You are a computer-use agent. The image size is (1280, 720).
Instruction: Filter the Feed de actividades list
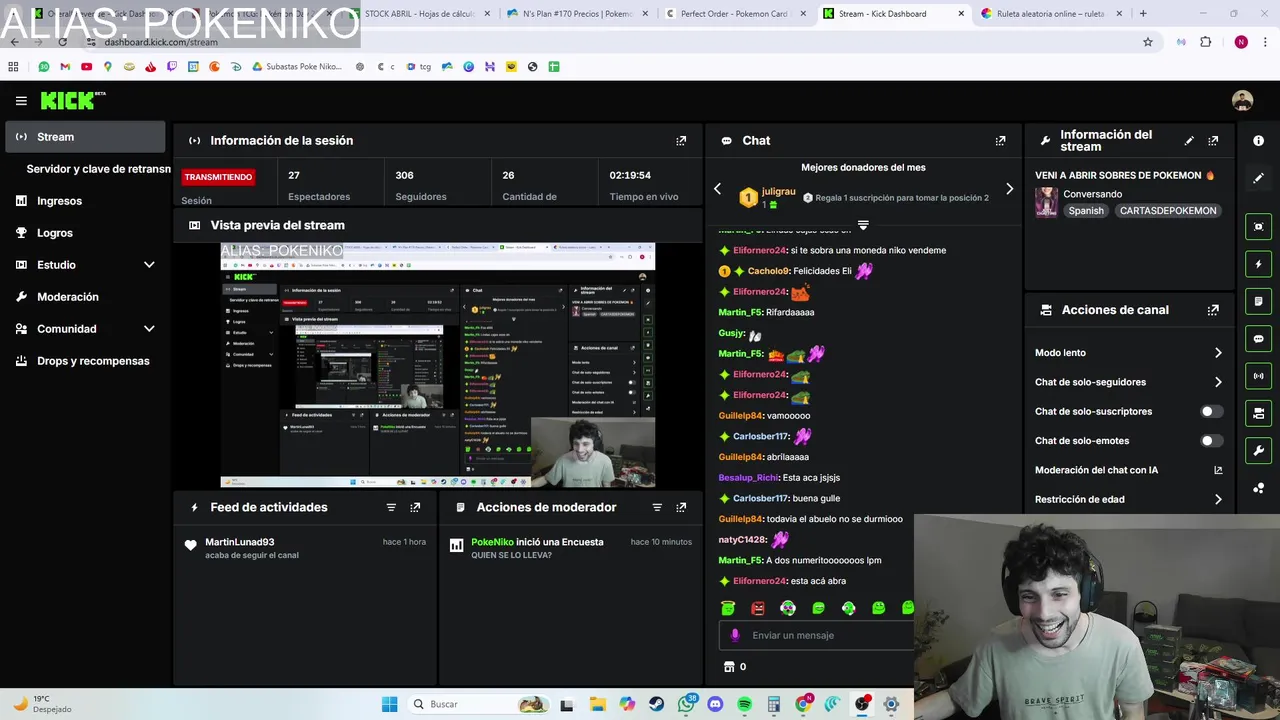[391, 508]
